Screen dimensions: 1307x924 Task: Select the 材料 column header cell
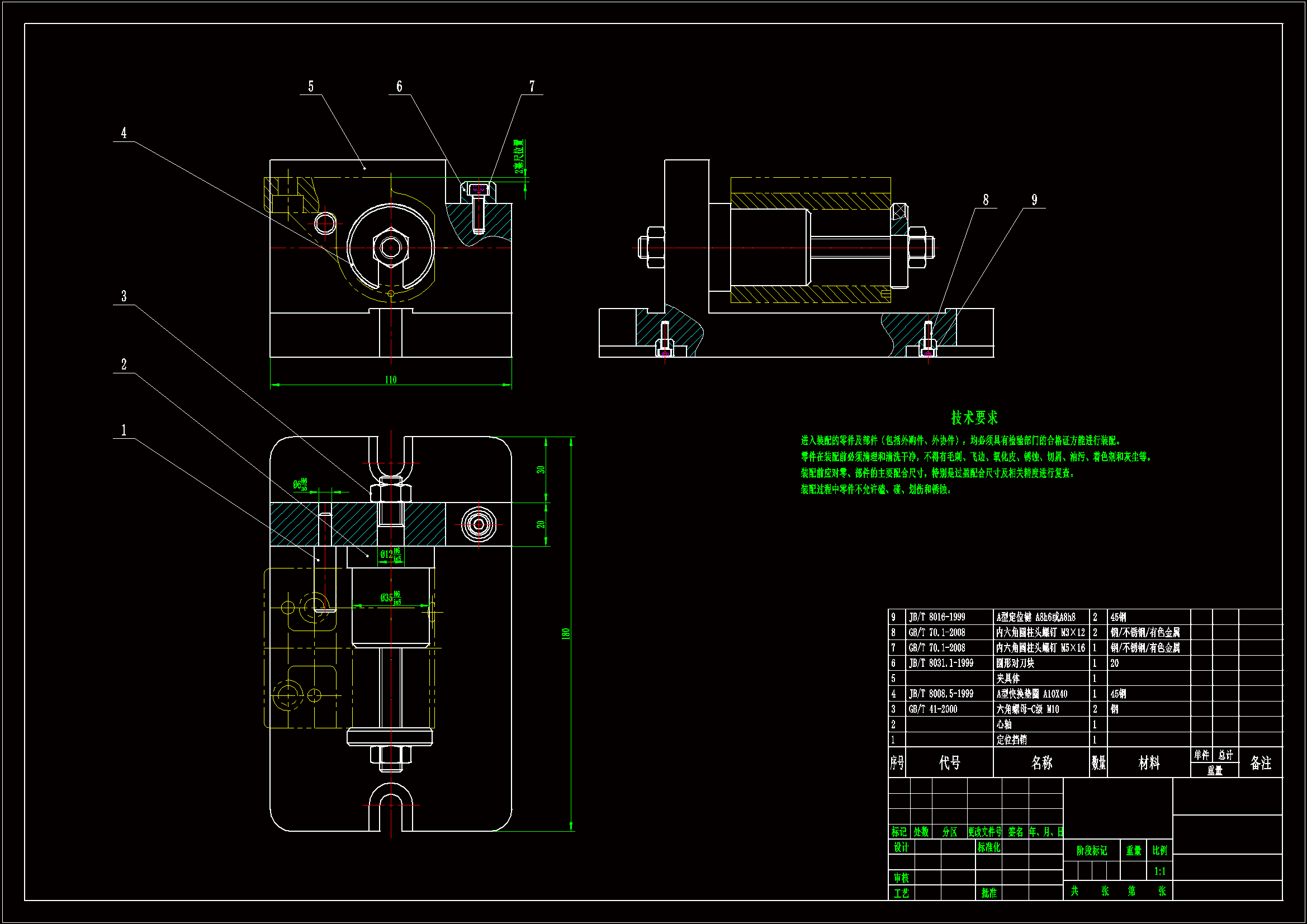pyautogui.click(x=1148, y=763)
